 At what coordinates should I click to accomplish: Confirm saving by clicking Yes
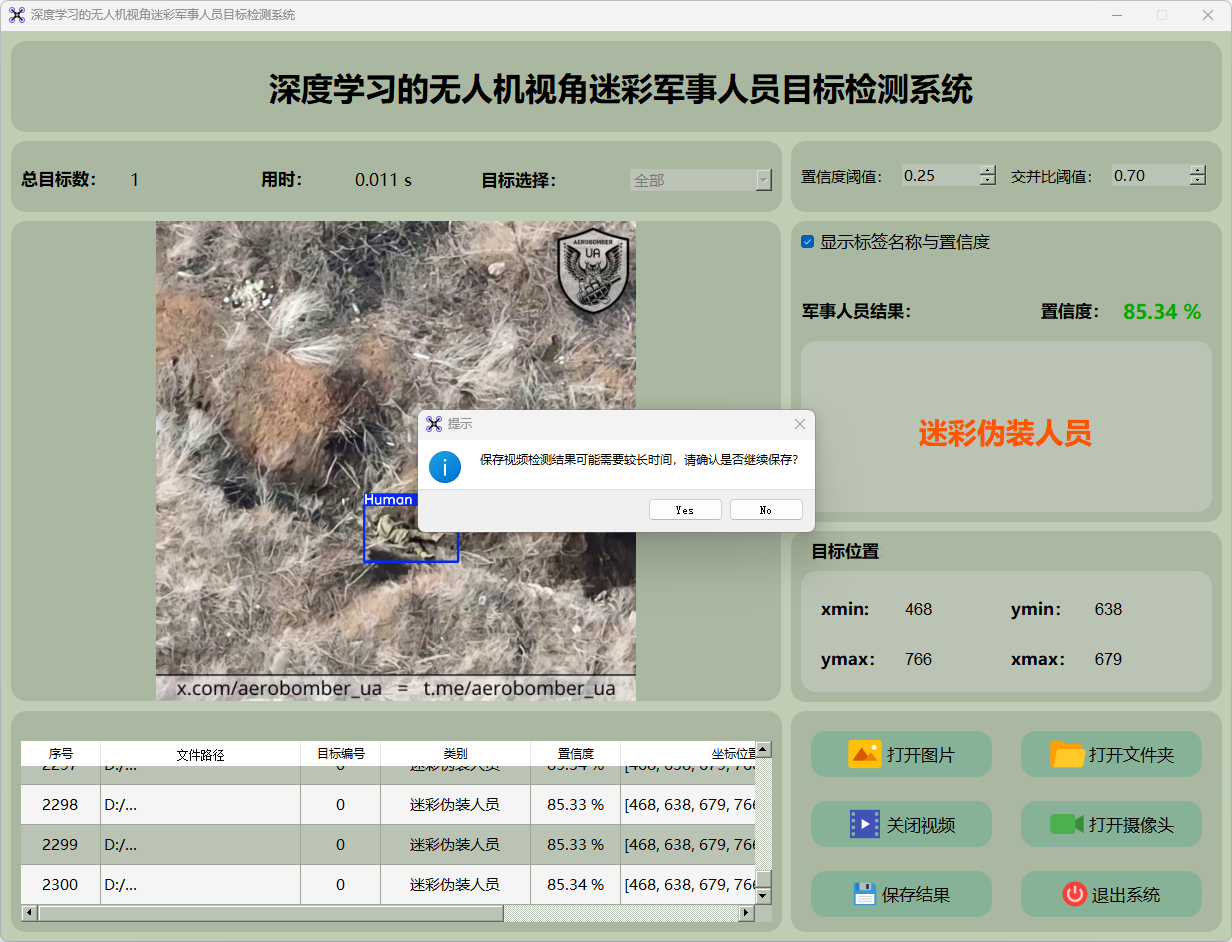[x=685, y=510]
